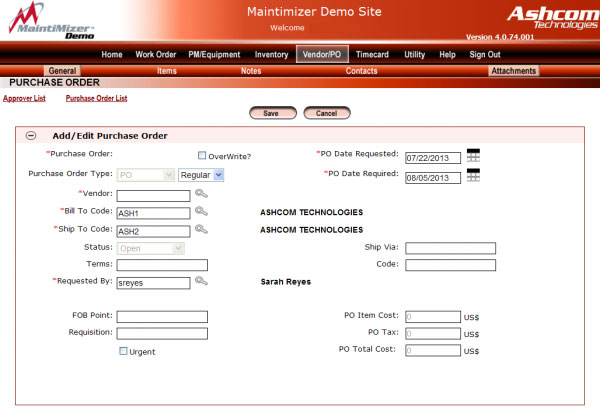Click the Ashcom Technologies logo
This screenshot has width=602, height=408.
pos(553,18)
